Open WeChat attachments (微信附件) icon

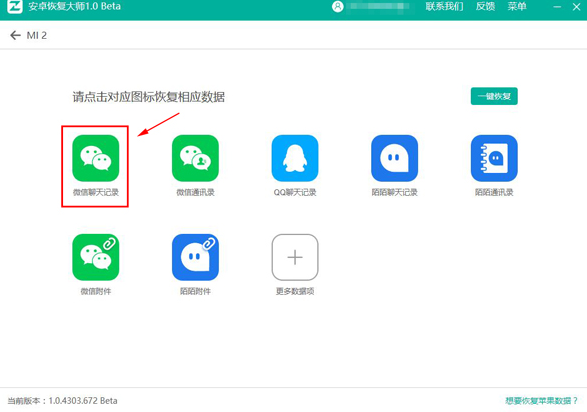[x=95, y=257]
